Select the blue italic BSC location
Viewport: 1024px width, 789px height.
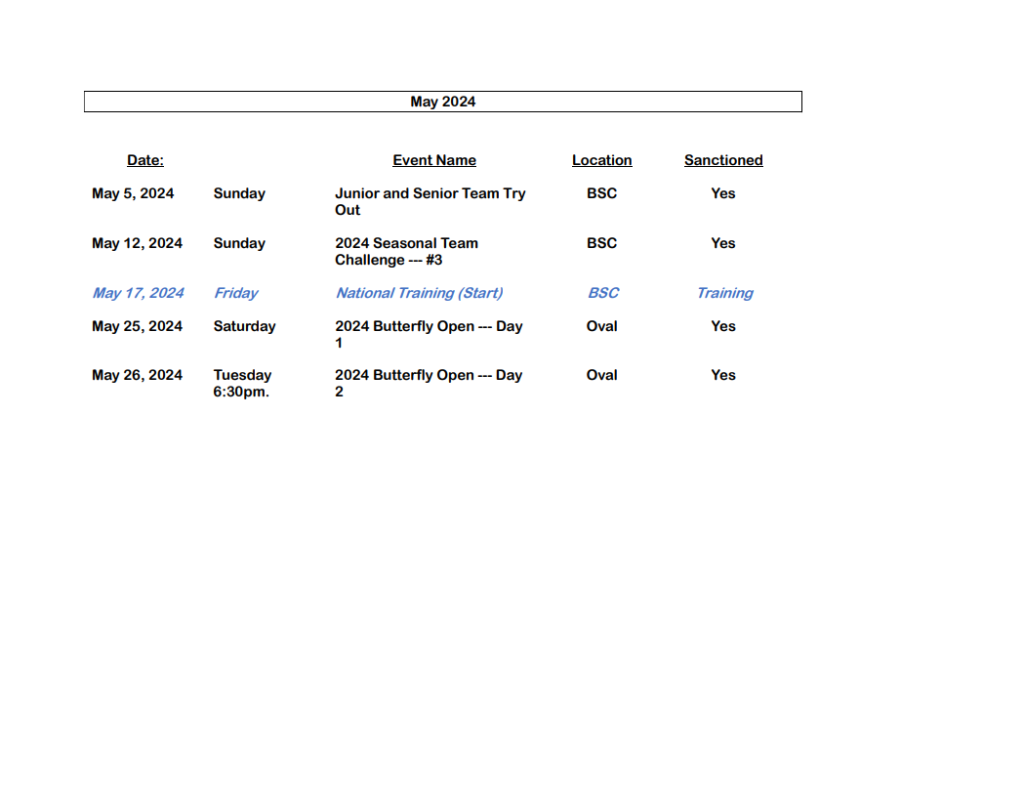(603, 293)
